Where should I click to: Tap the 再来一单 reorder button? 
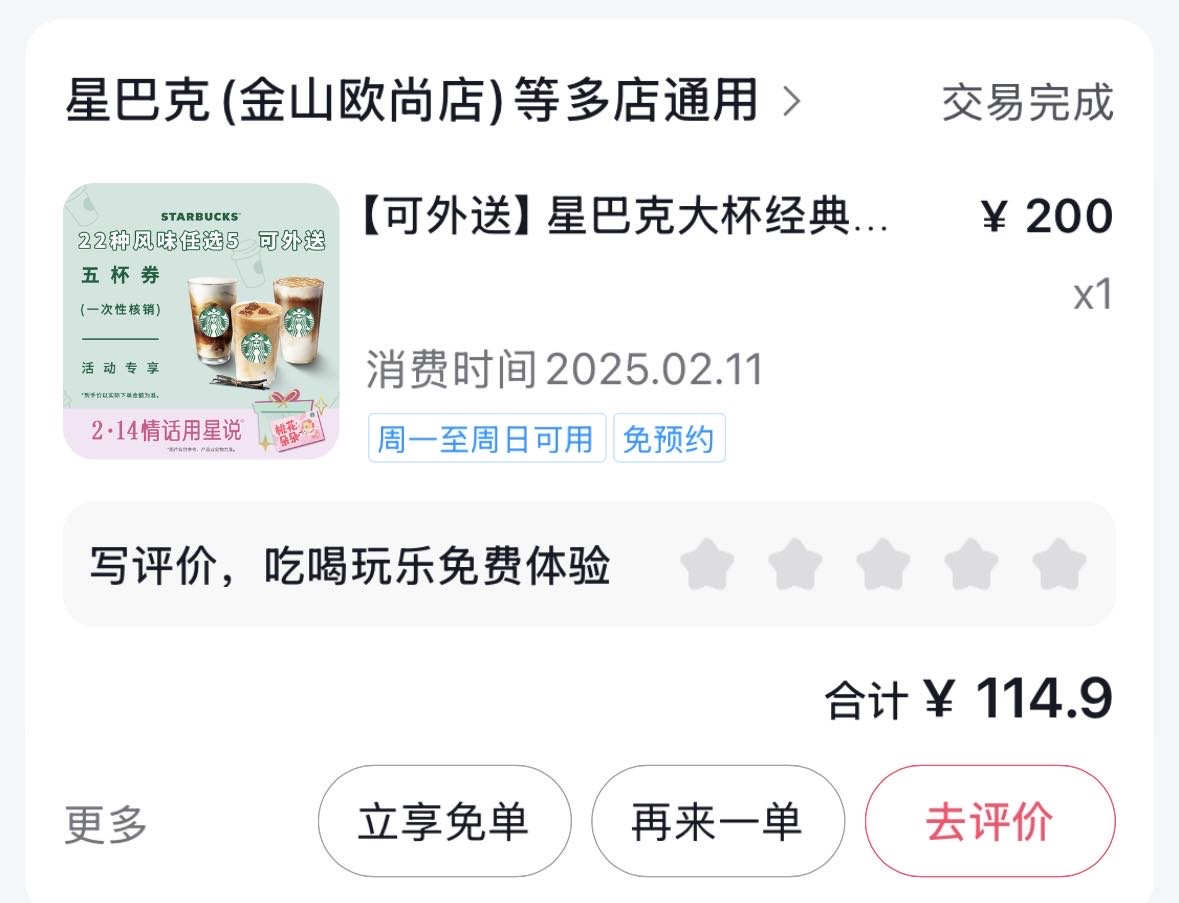point(717,821)
